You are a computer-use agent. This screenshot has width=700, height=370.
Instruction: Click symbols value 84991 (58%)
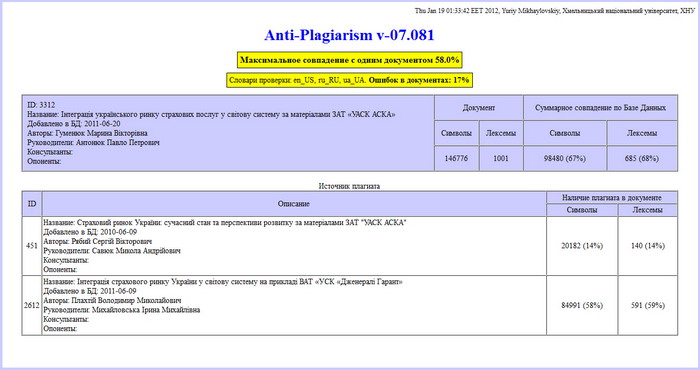[582, 305]
